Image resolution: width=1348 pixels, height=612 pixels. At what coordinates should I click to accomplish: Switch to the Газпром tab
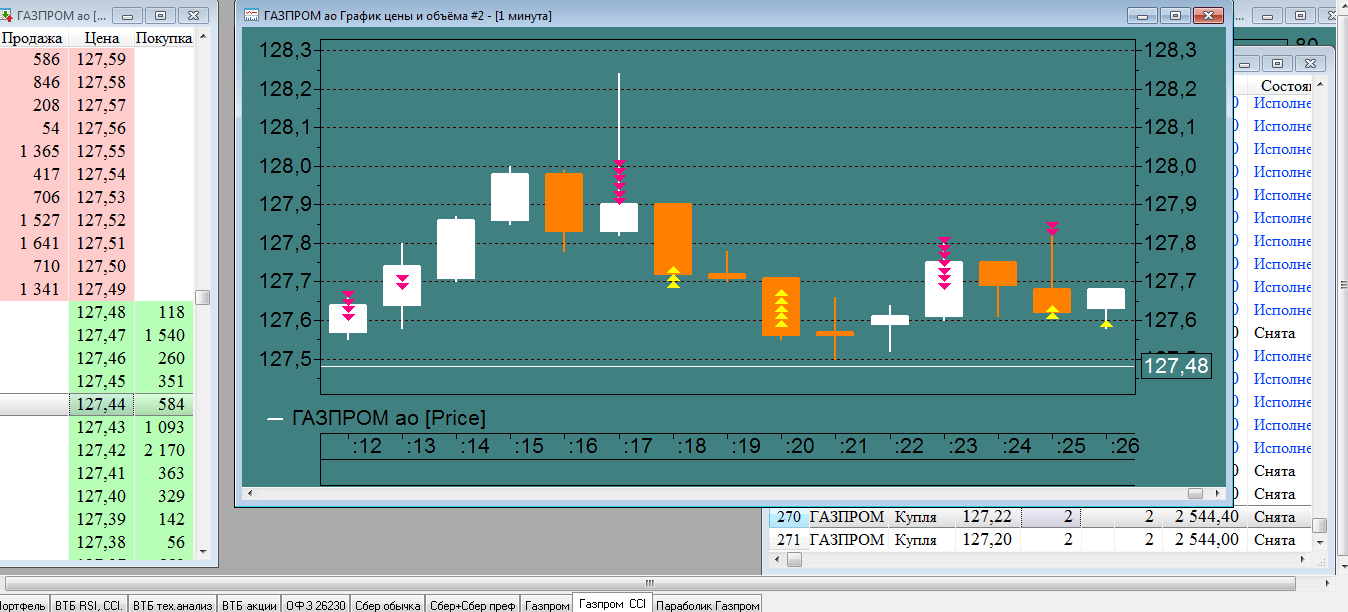click(x=547, y=604)
